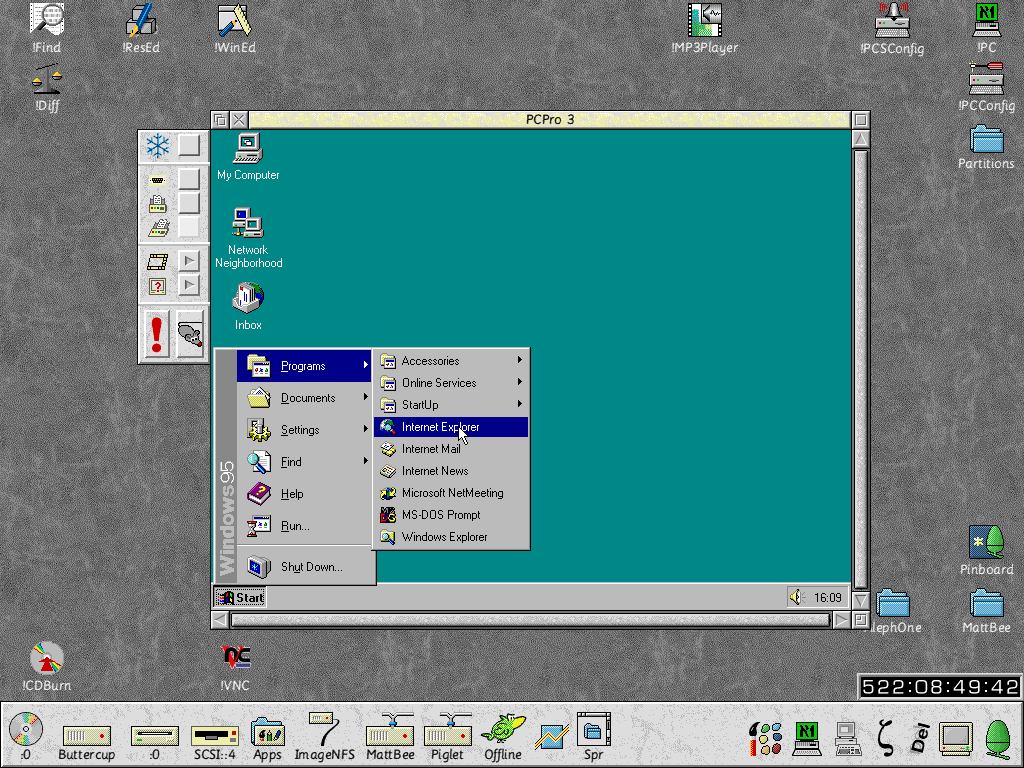This screenshot has width=1024, height=768.
Task: Click the ImageNFS icon bar icon
Action: pyautogui.click(x=325, y=737)
